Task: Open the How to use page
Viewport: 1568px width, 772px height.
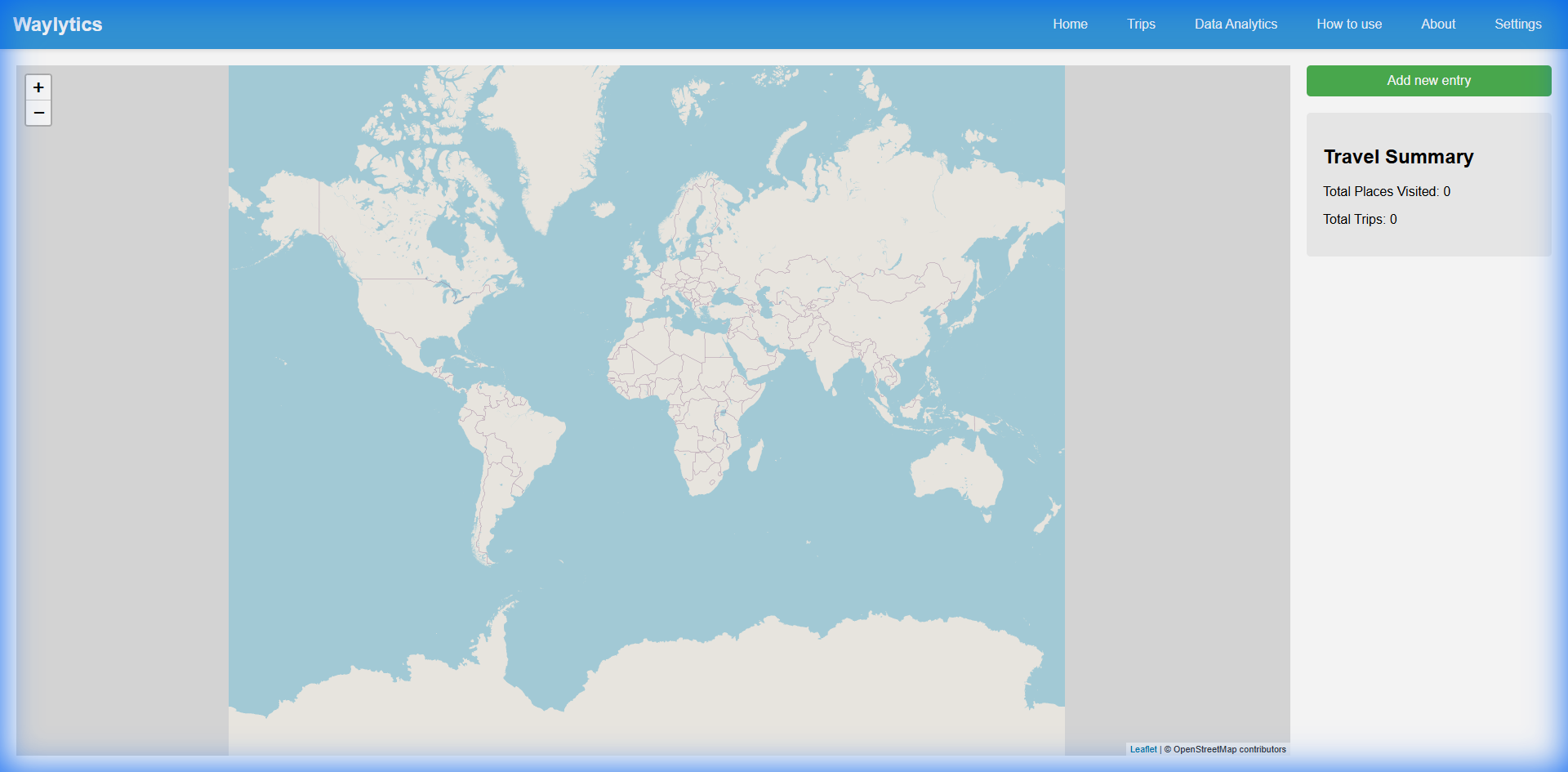Action: click(x=1349, y=25)
